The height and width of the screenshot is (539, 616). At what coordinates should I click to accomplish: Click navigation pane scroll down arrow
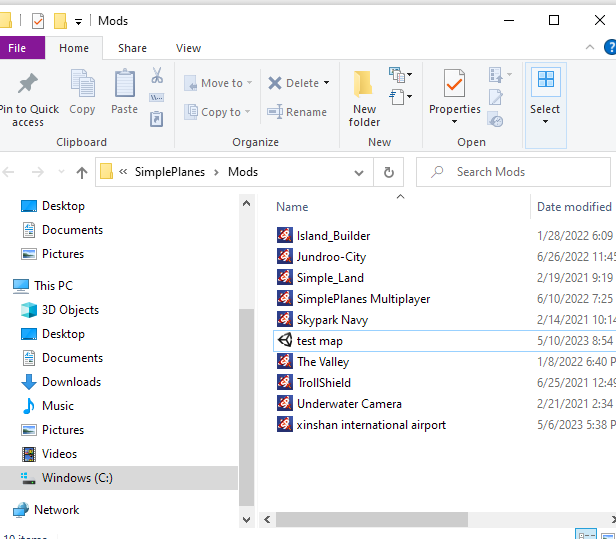[246, 520]
